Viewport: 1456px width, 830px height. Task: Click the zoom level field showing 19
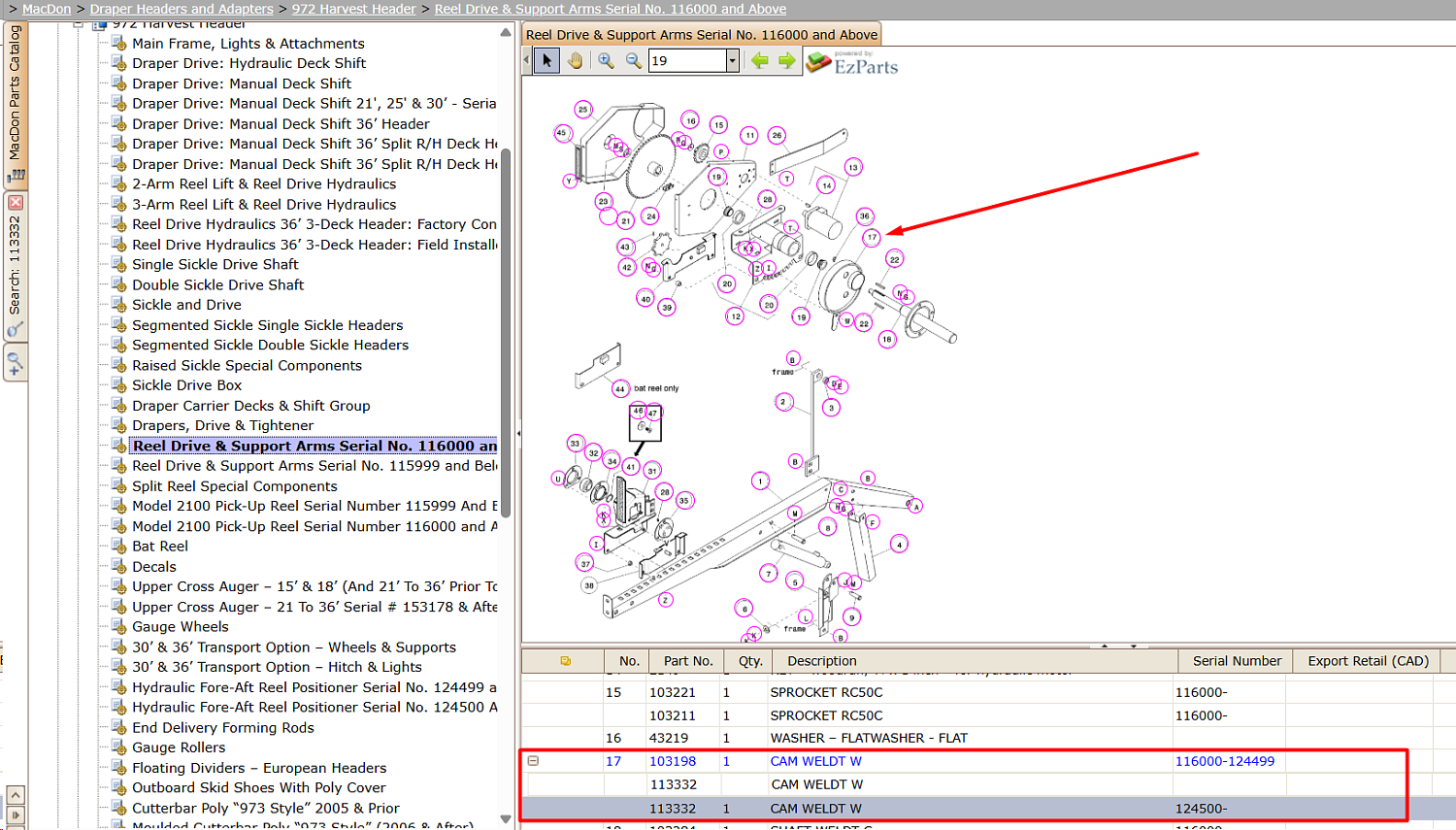point(687,61)
